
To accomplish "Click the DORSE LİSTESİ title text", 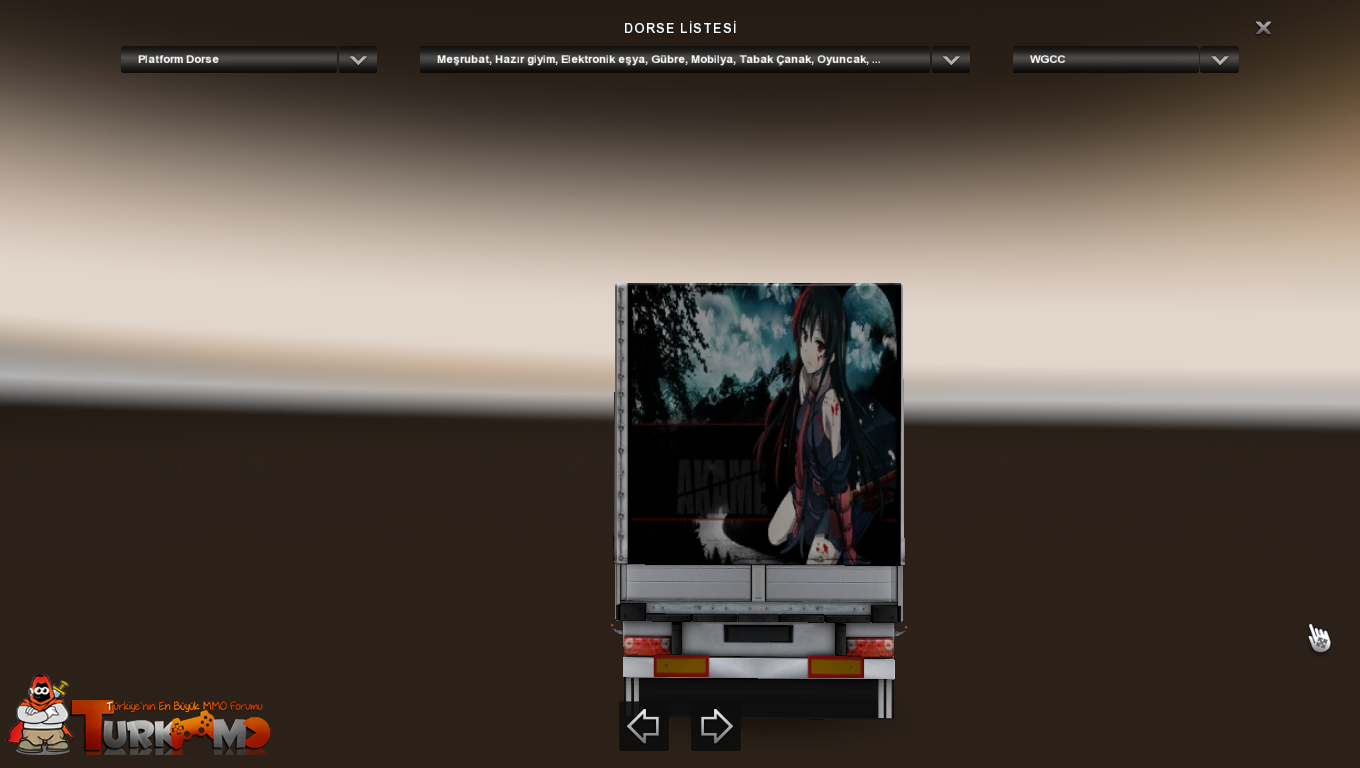I will tap(680, 29).
